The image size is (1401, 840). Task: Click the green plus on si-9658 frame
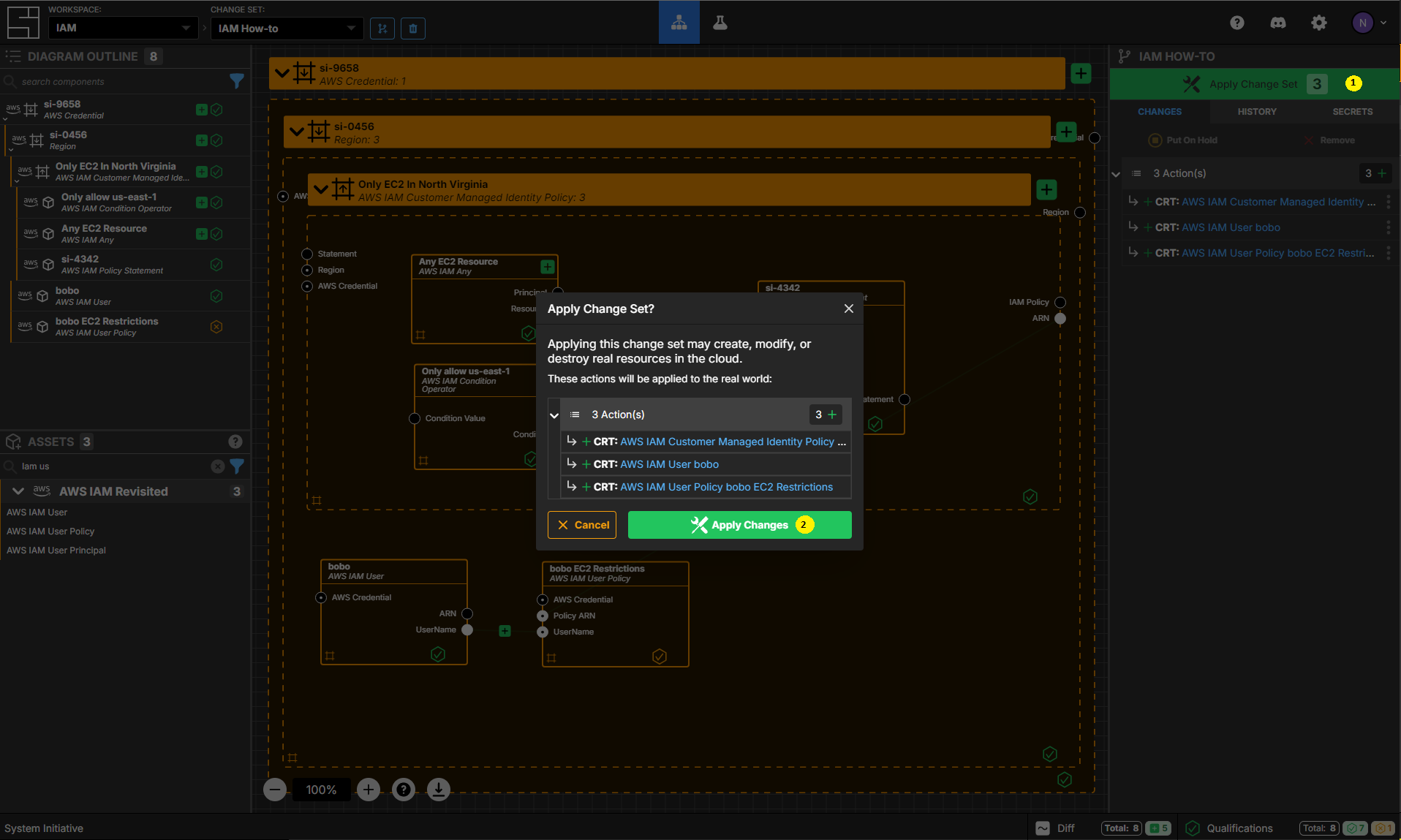(1081, 73)
